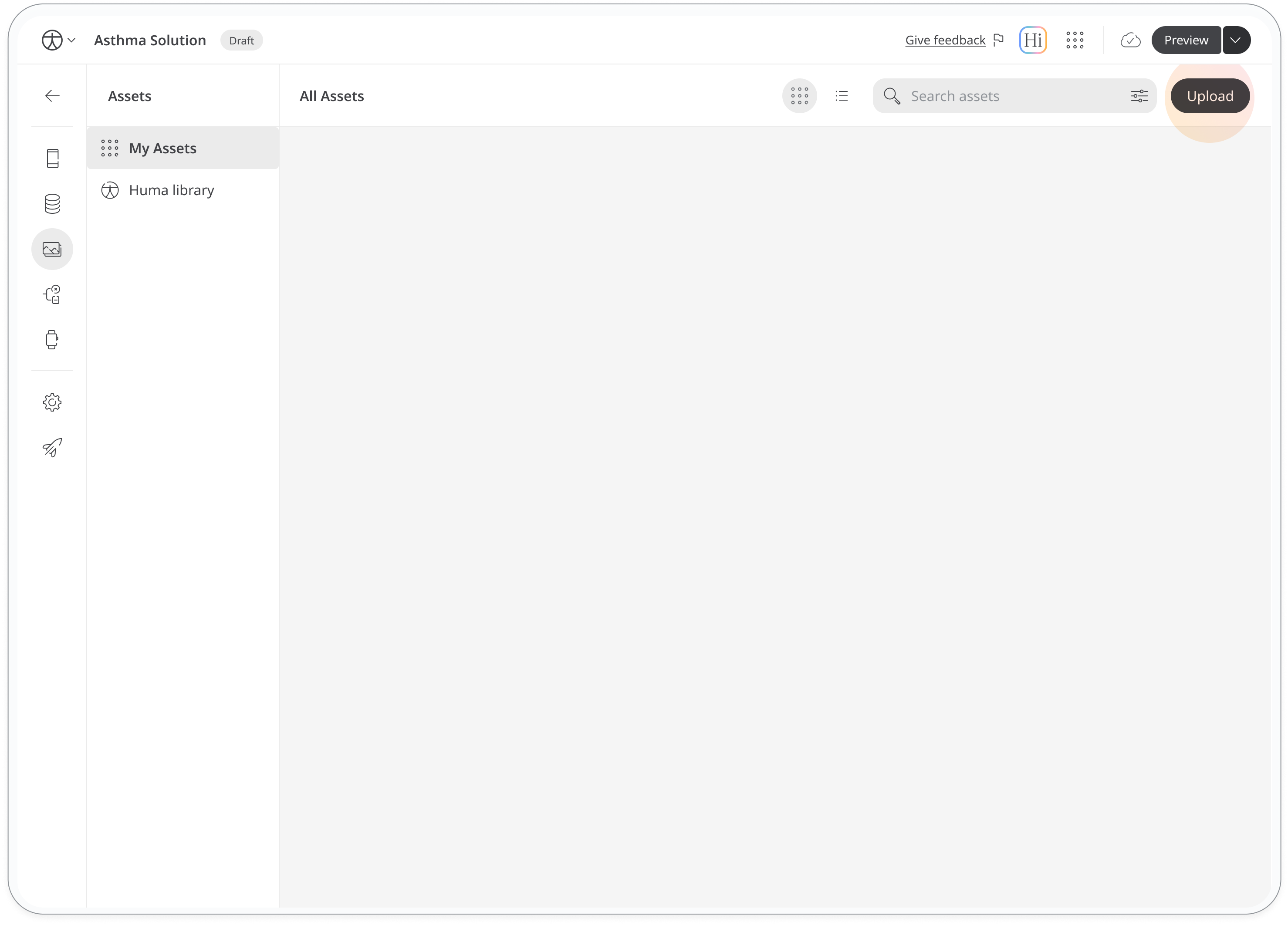Open the settings gear icon
Viewport: 1288px width, 925px height.
(x=52, y=402)
